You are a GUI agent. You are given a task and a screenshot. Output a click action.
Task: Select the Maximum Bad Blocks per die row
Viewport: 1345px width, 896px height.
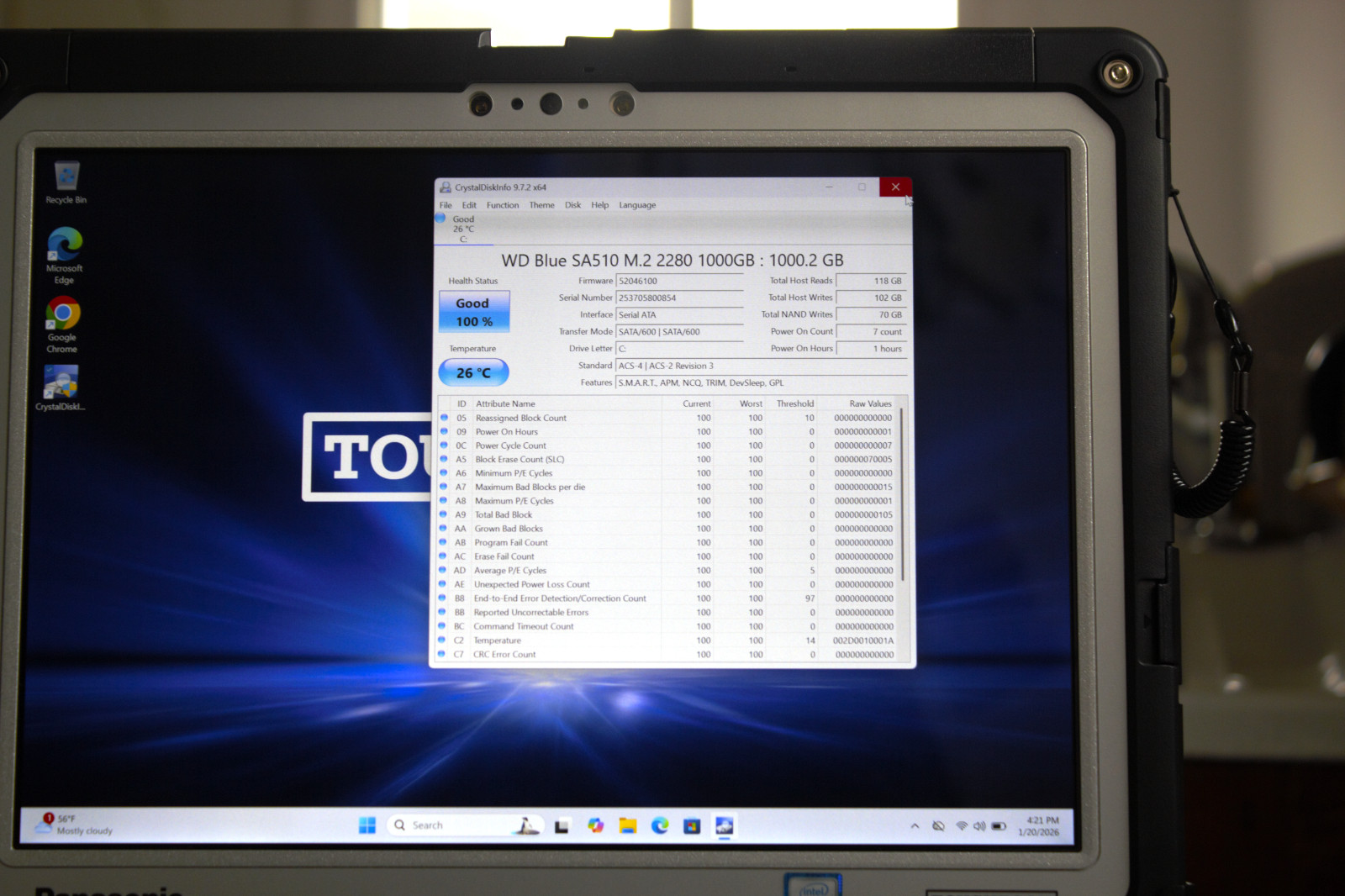point(667,488)
